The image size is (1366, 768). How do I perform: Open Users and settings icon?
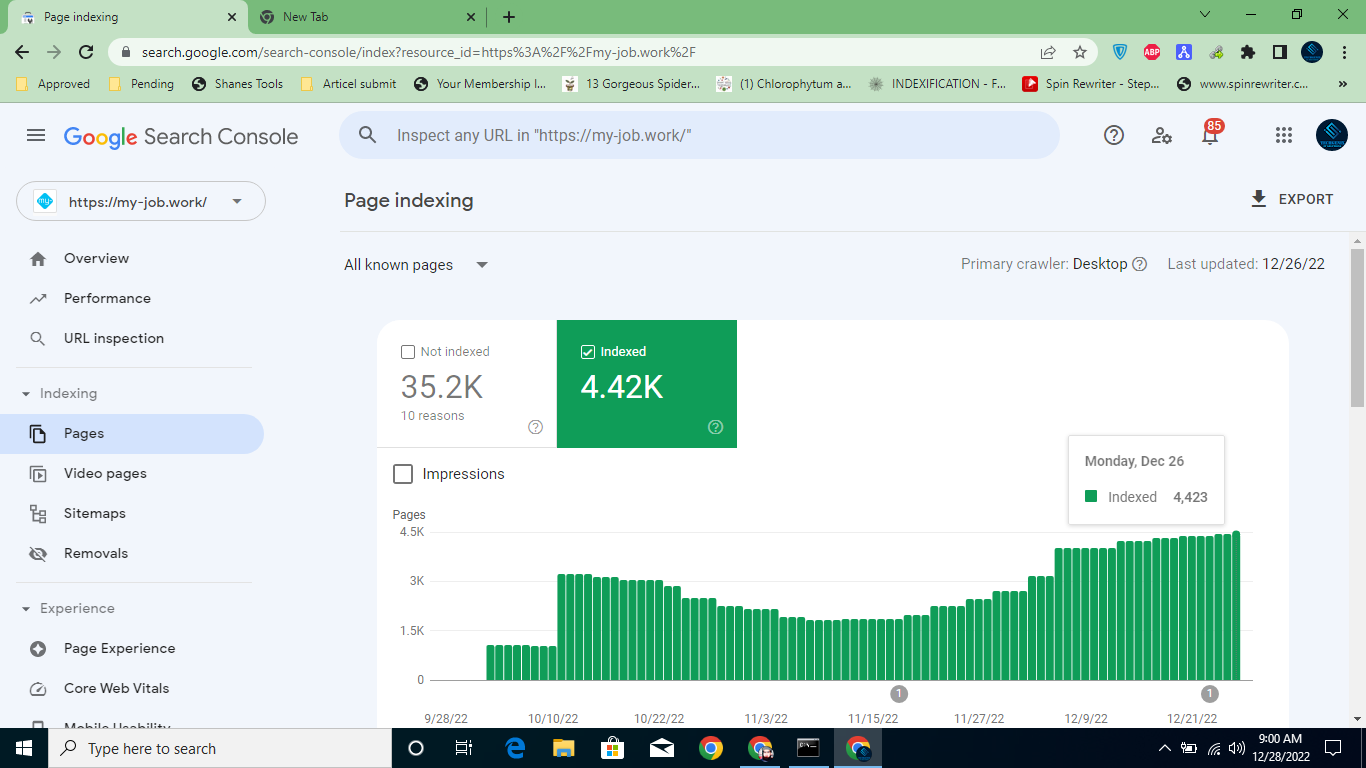[x=1162, y=136]
